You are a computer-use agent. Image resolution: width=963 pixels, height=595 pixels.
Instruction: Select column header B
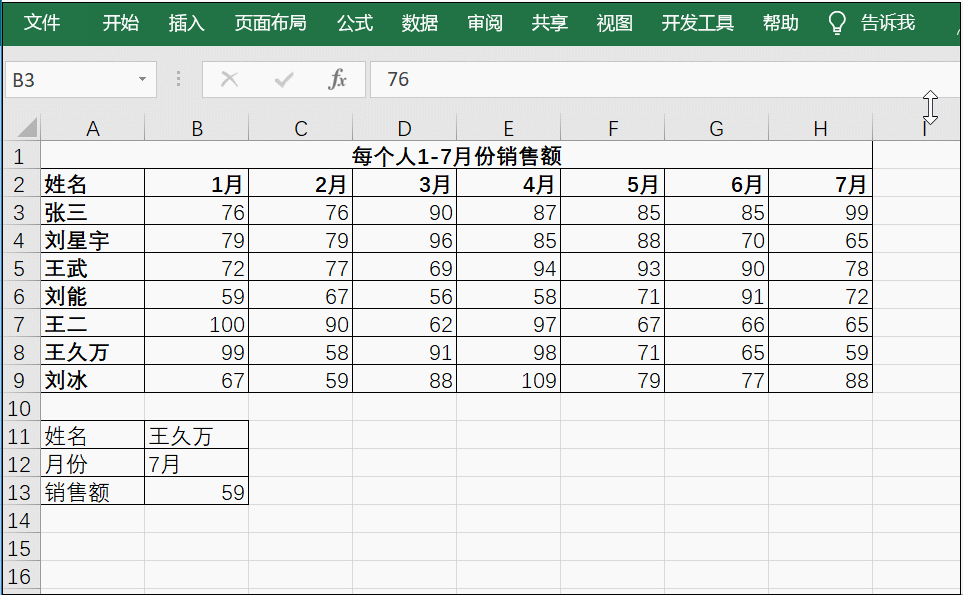point(196,128)
